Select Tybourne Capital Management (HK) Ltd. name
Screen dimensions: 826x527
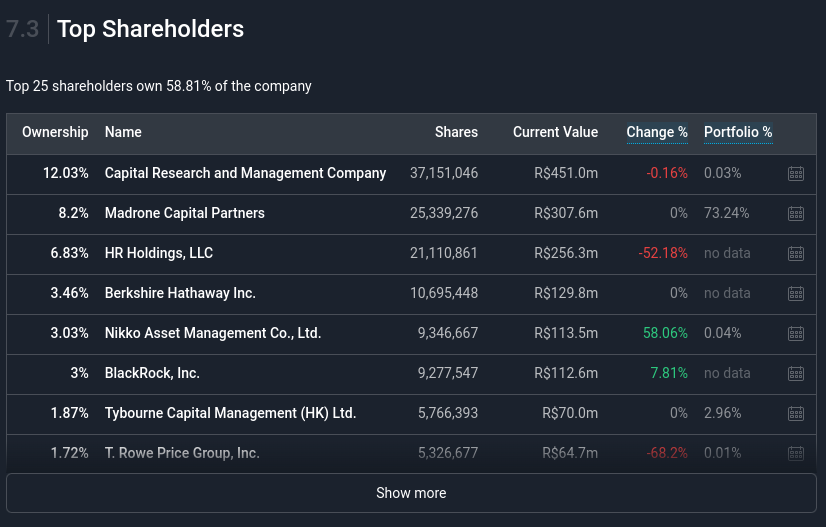[231, 413]
